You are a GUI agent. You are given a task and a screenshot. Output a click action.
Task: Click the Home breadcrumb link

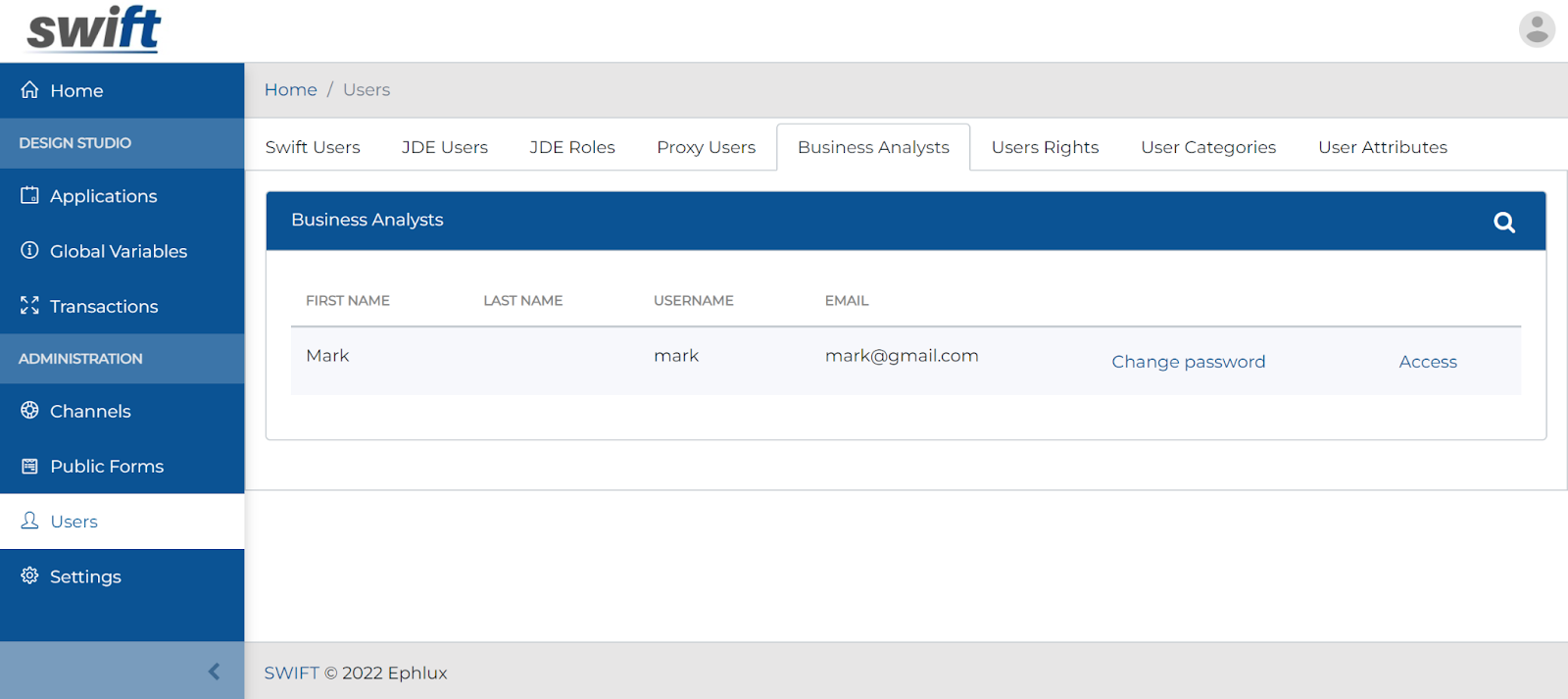tap(291, 90)
